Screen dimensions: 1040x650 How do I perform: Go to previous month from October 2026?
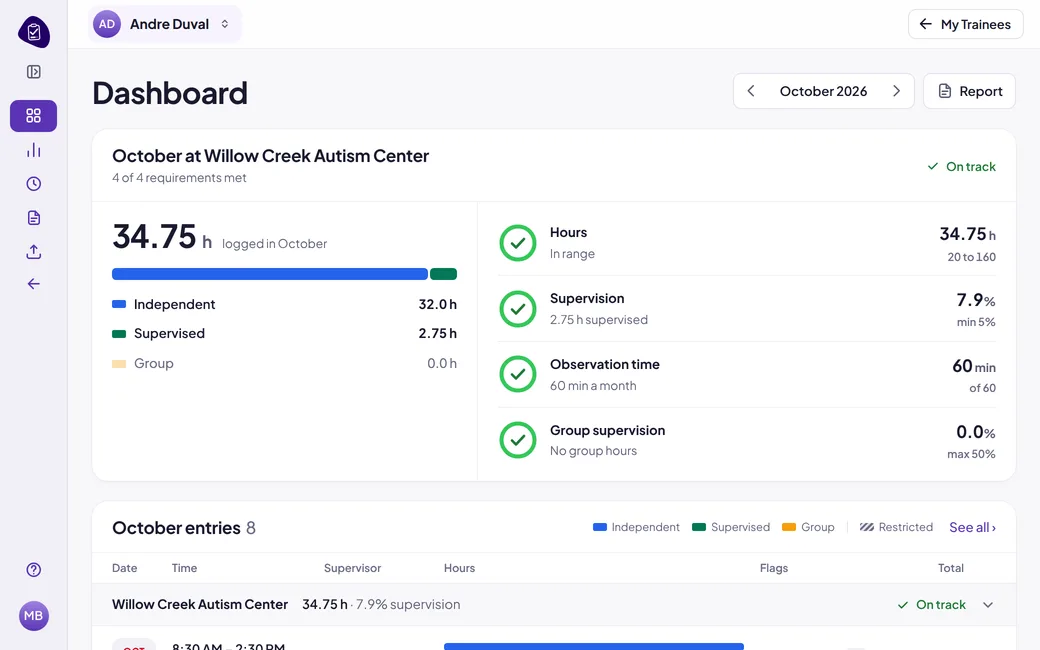click(x=751, y=91)
